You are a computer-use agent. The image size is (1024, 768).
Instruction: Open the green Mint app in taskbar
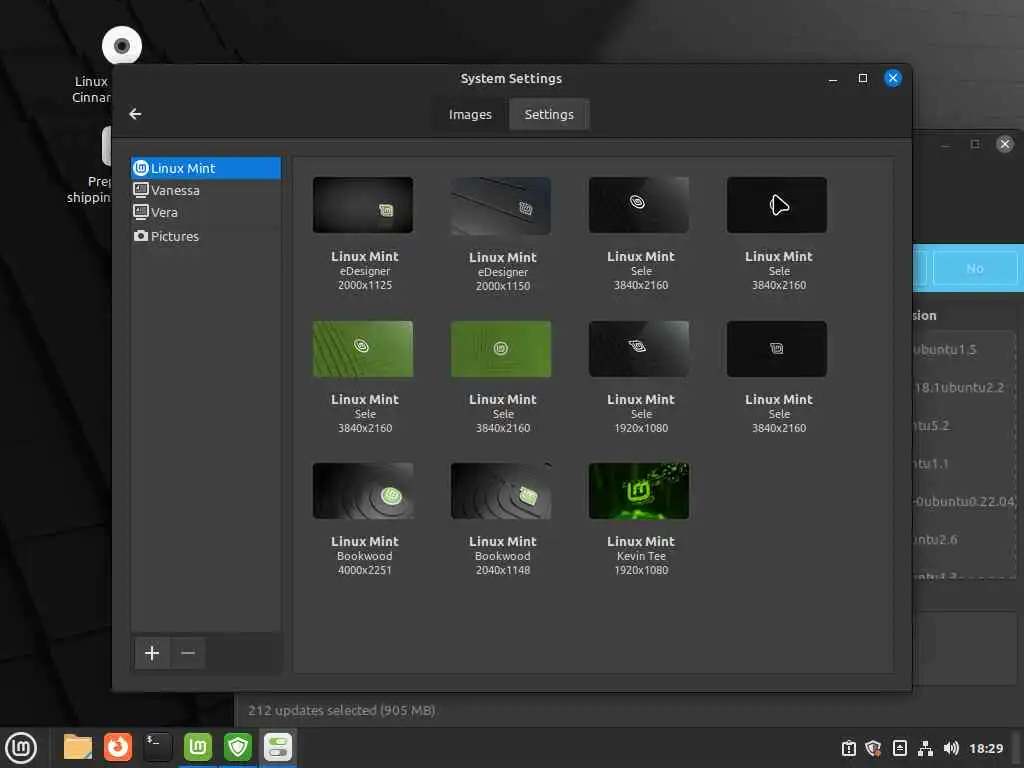click(x=198, y=747)
